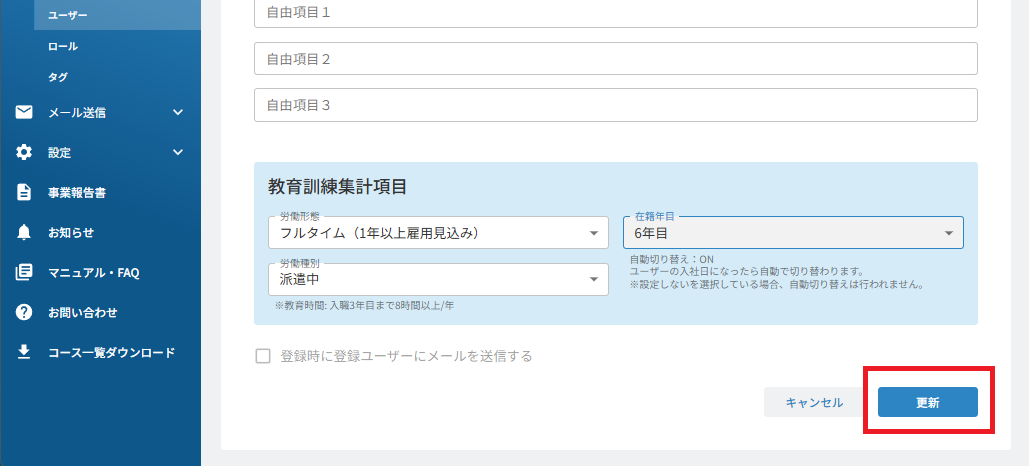Focus the 自由項目3 input field

pyautogui.click(x=616, y=105)
